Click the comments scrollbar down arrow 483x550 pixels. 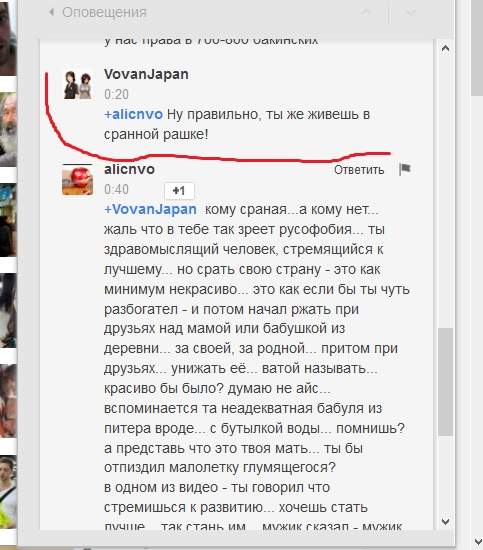point(445,521)
